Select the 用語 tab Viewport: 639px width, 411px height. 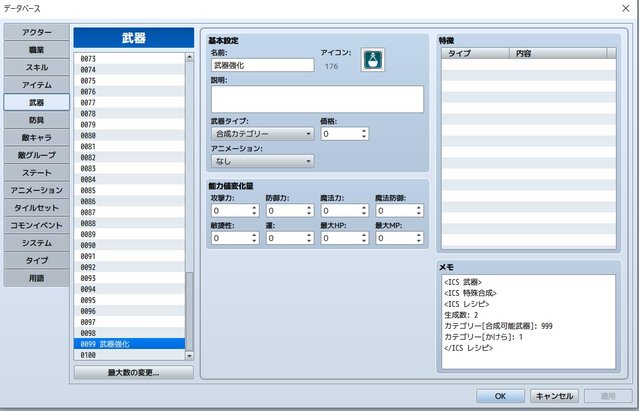pos(37,278)
